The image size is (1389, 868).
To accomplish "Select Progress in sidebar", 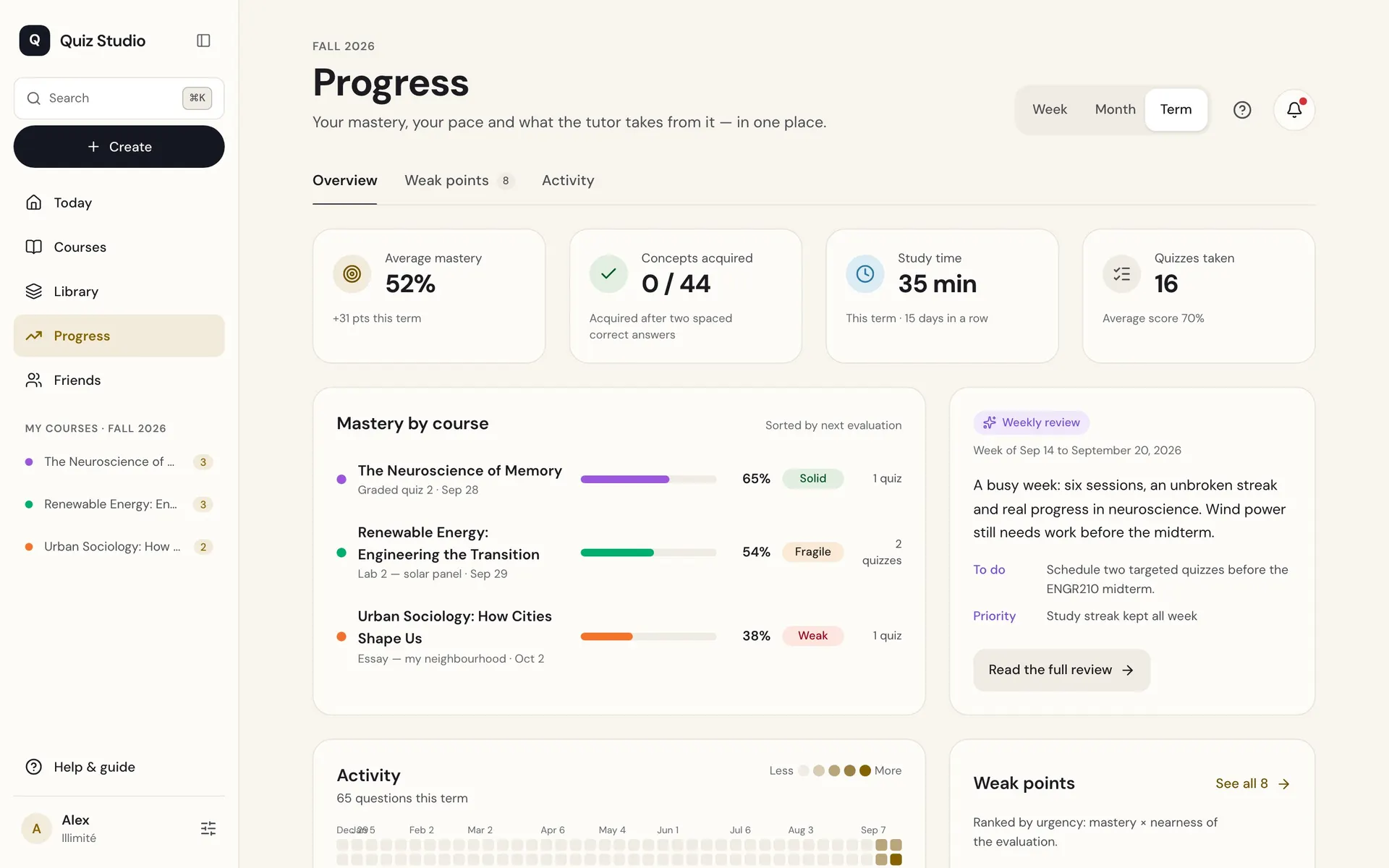I will click(119, 336).
